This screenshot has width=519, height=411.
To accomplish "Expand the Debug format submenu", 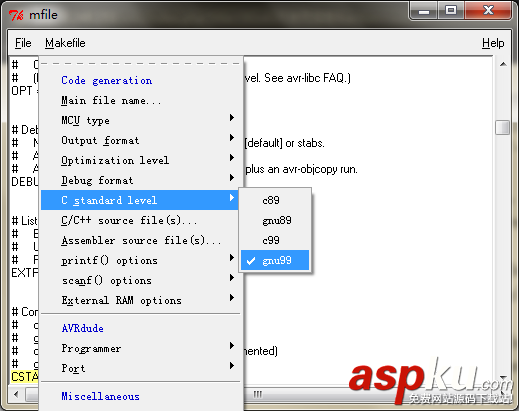I will pyautogui.click(x=140, y=180).
